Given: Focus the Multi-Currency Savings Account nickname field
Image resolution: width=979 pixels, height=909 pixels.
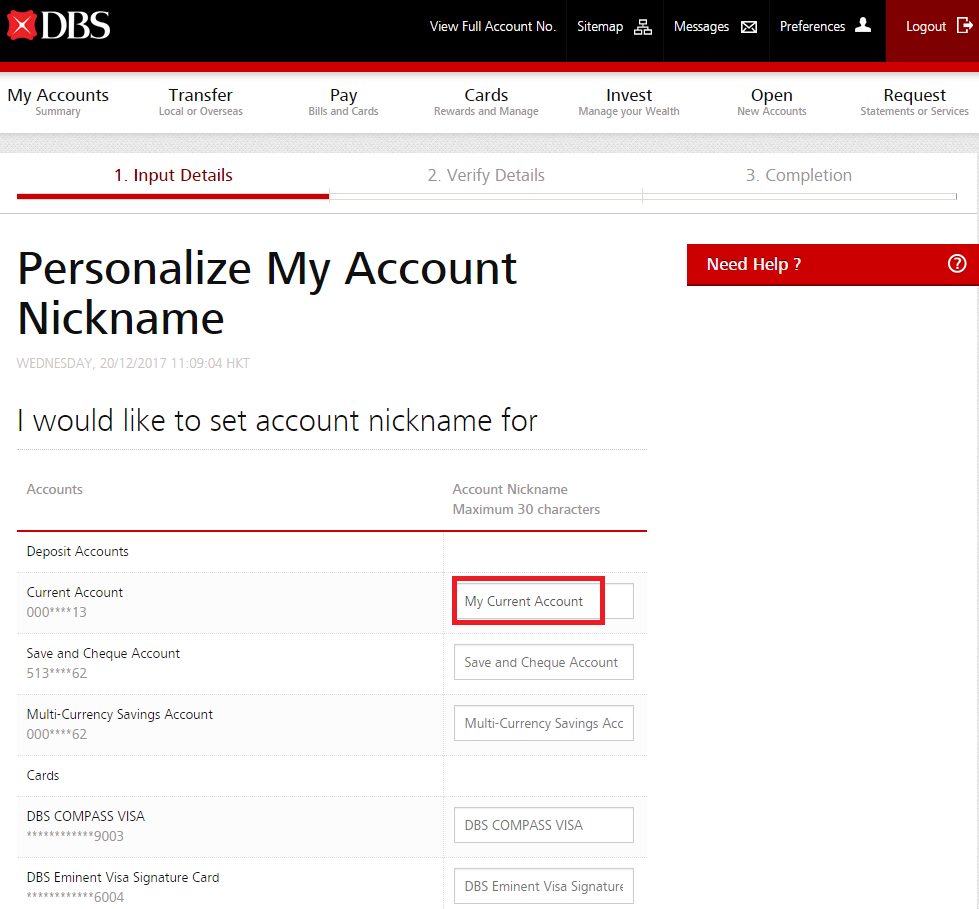Looking at the screenshot, I should [x=543, y=723].
